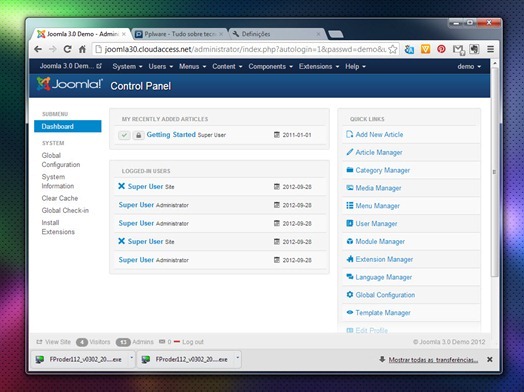Click the envelope messages icon in footer
The height and width of the screenshot is (392, 524).
pos(162,342)
